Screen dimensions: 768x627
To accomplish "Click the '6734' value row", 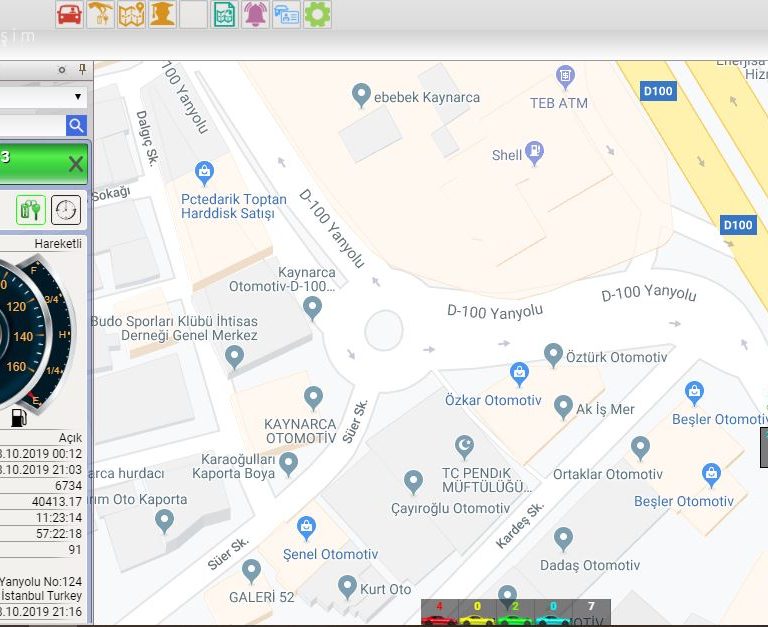I will coord(69,486).
